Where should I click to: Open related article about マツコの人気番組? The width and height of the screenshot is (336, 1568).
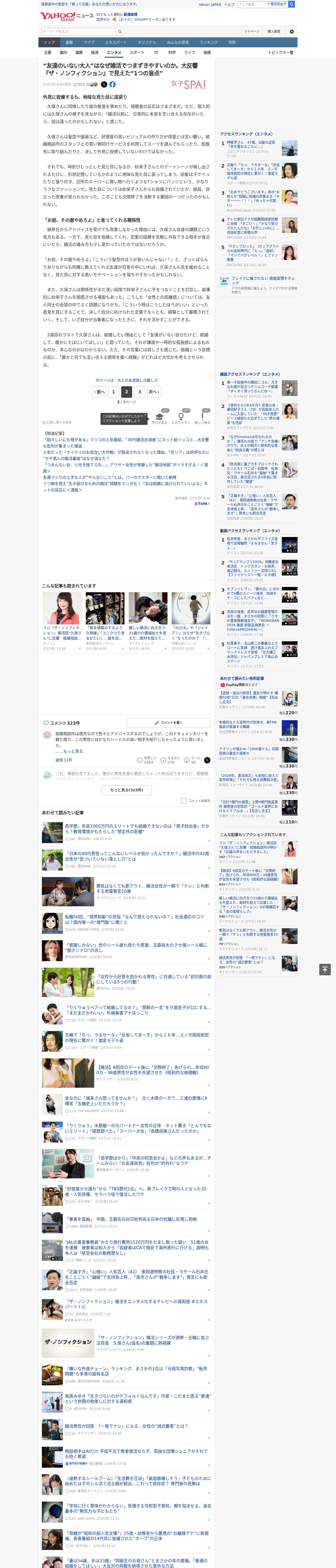click(126, 442)
